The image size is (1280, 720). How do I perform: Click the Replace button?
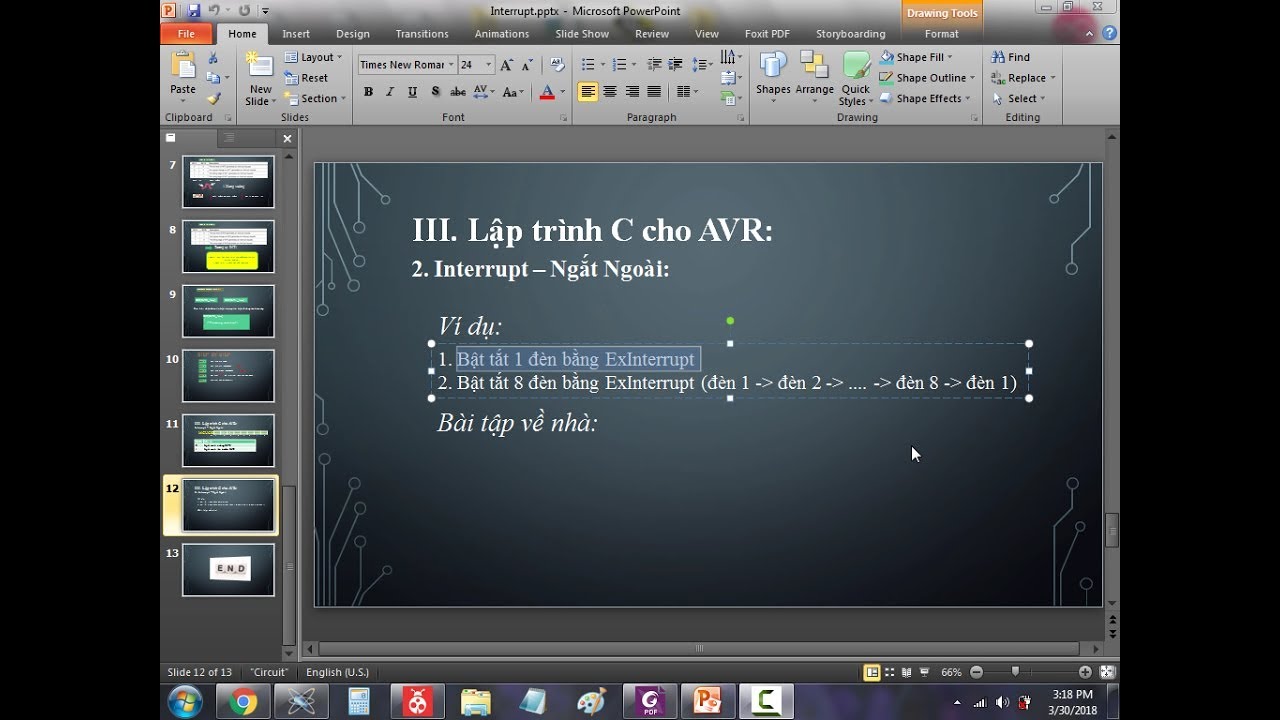[x=1023, y=78]
